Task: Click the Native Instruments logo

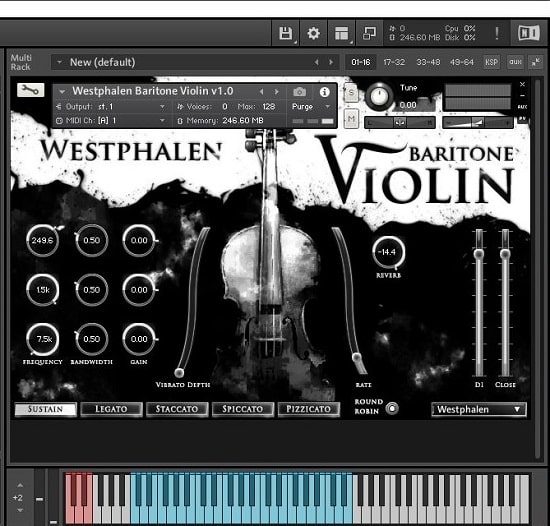Action: pyautogui.click(x=529, y=33)
